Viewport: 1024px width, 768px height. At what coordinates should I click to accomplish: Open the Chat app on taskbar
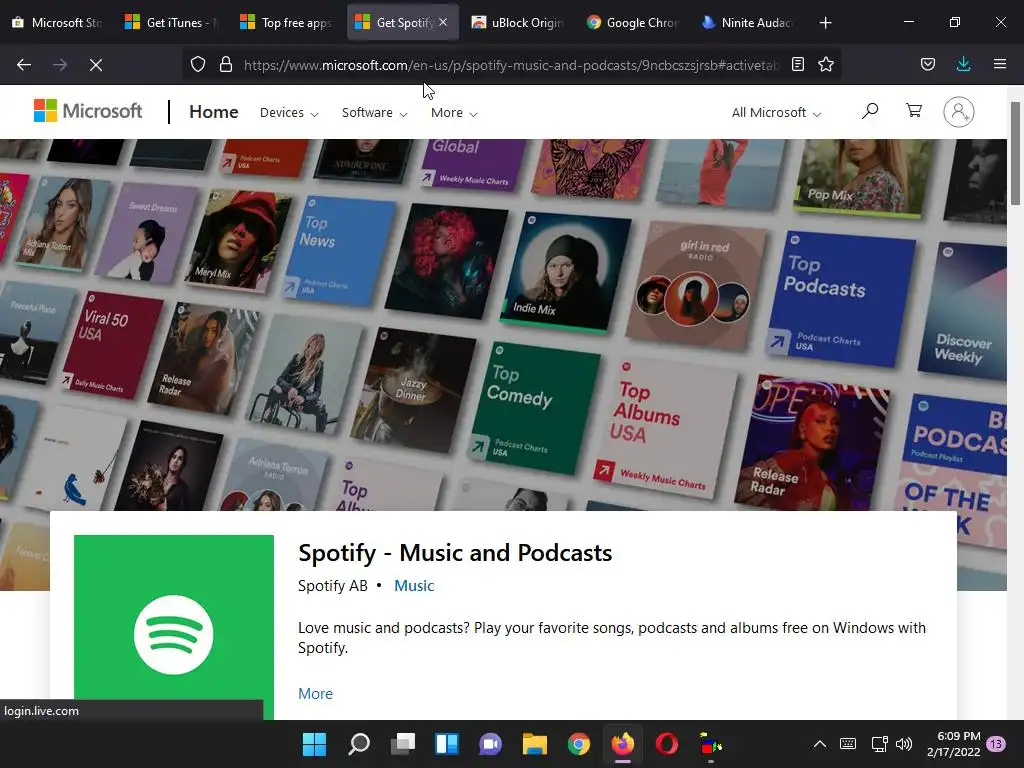click(x=490, y=744)
